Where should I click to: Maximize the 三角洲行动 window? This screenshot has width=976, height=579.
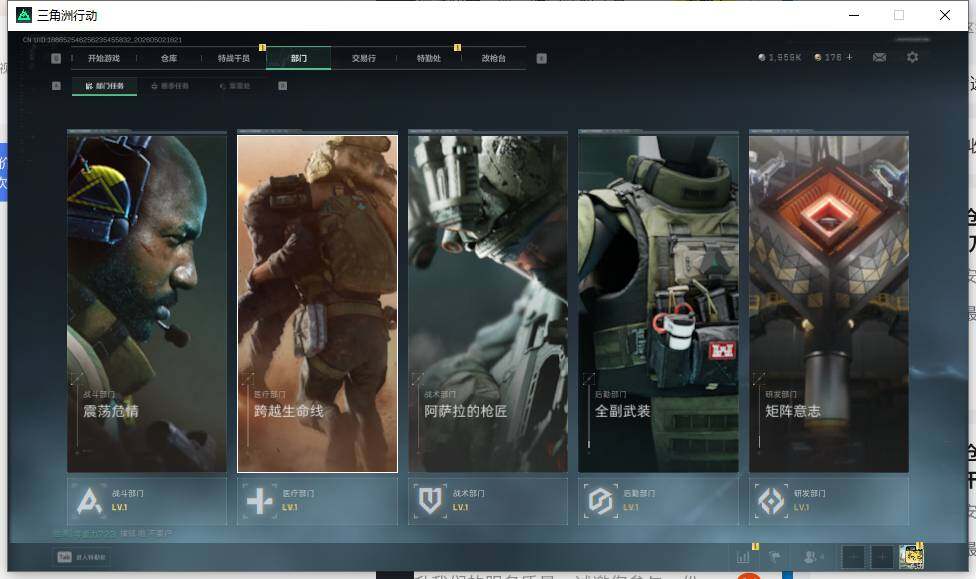pos(899,15)
